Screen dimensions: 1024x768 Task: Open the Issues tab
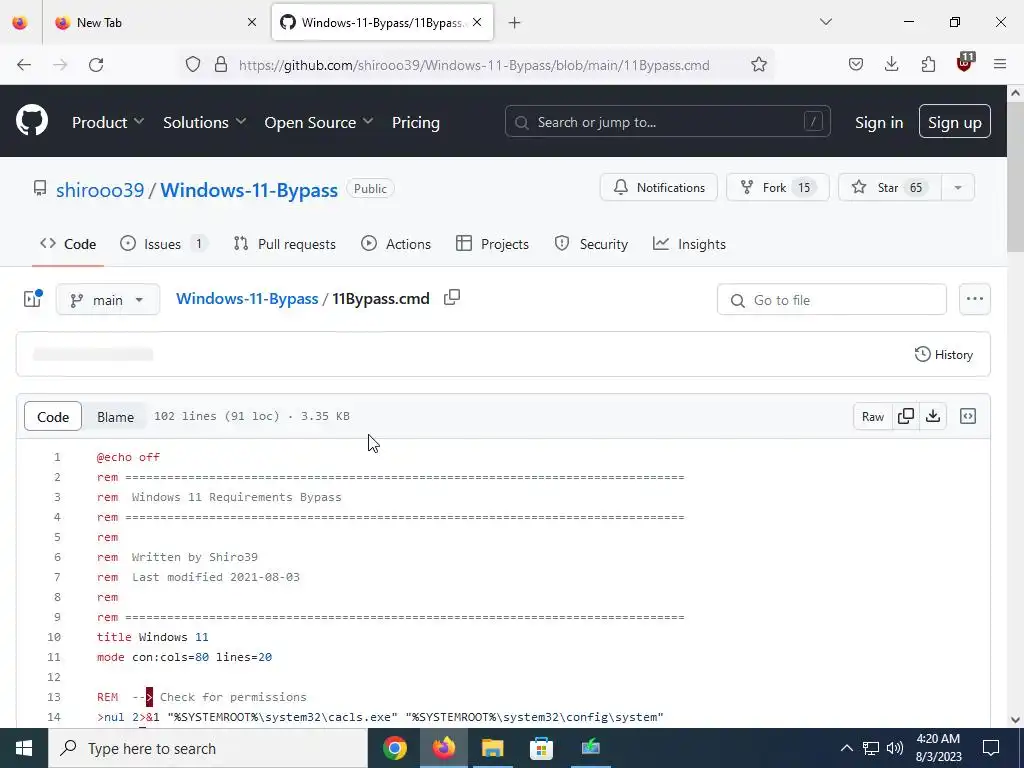coord(164,244)
